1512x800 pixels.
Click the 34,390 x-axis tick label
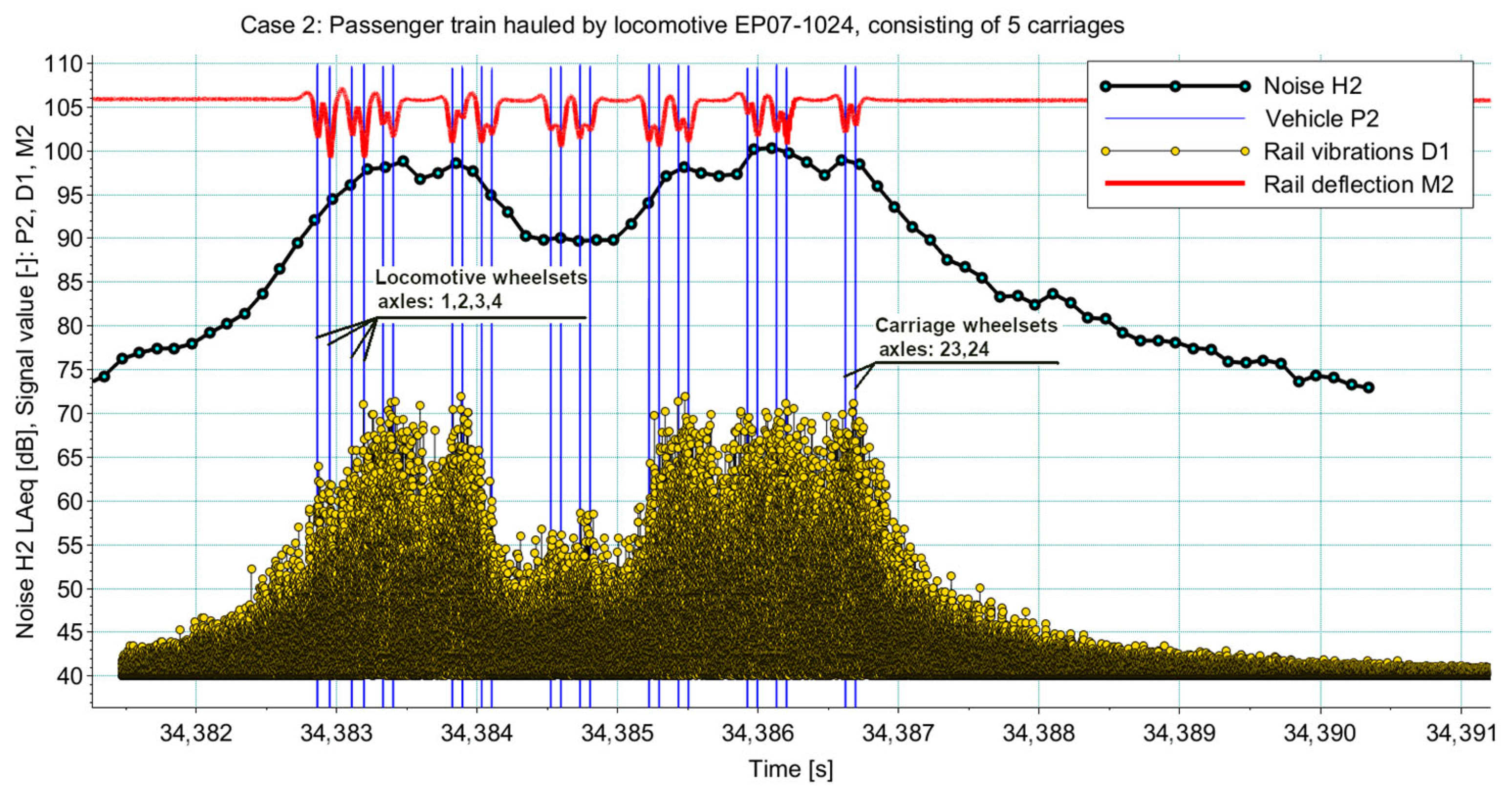click(x=1319, y=733)
